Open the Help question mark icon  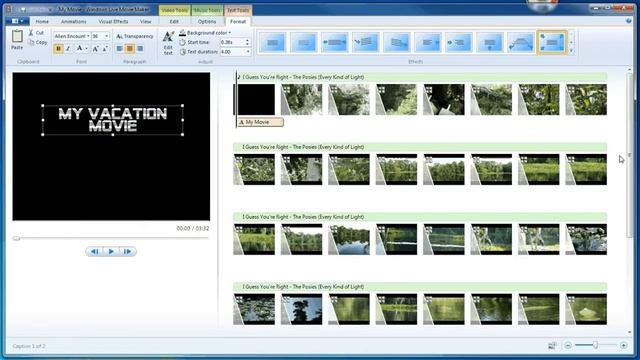click(x=629, y=21)
